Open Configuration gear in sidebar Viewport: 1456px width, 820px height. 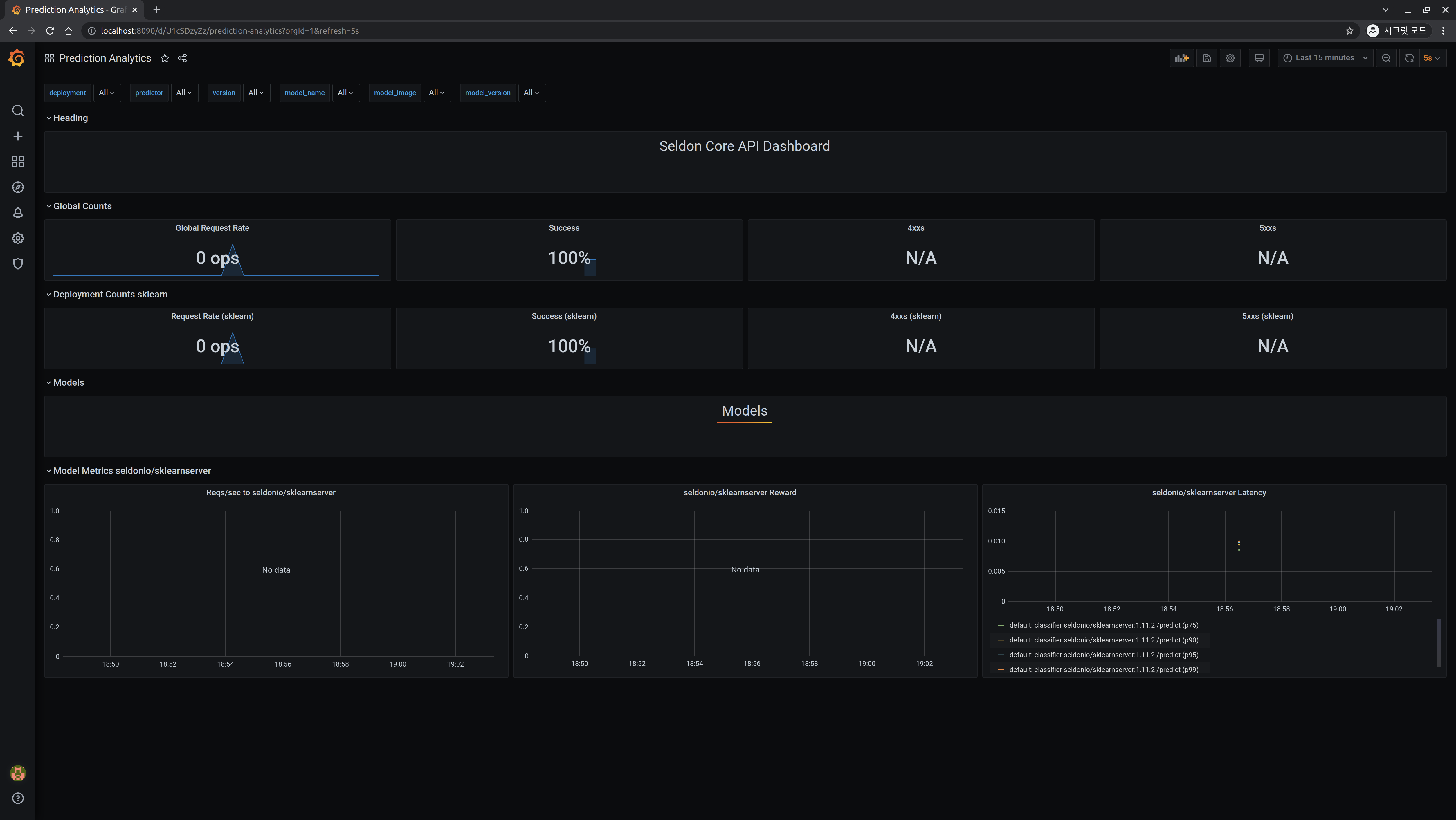coord(17,239)
